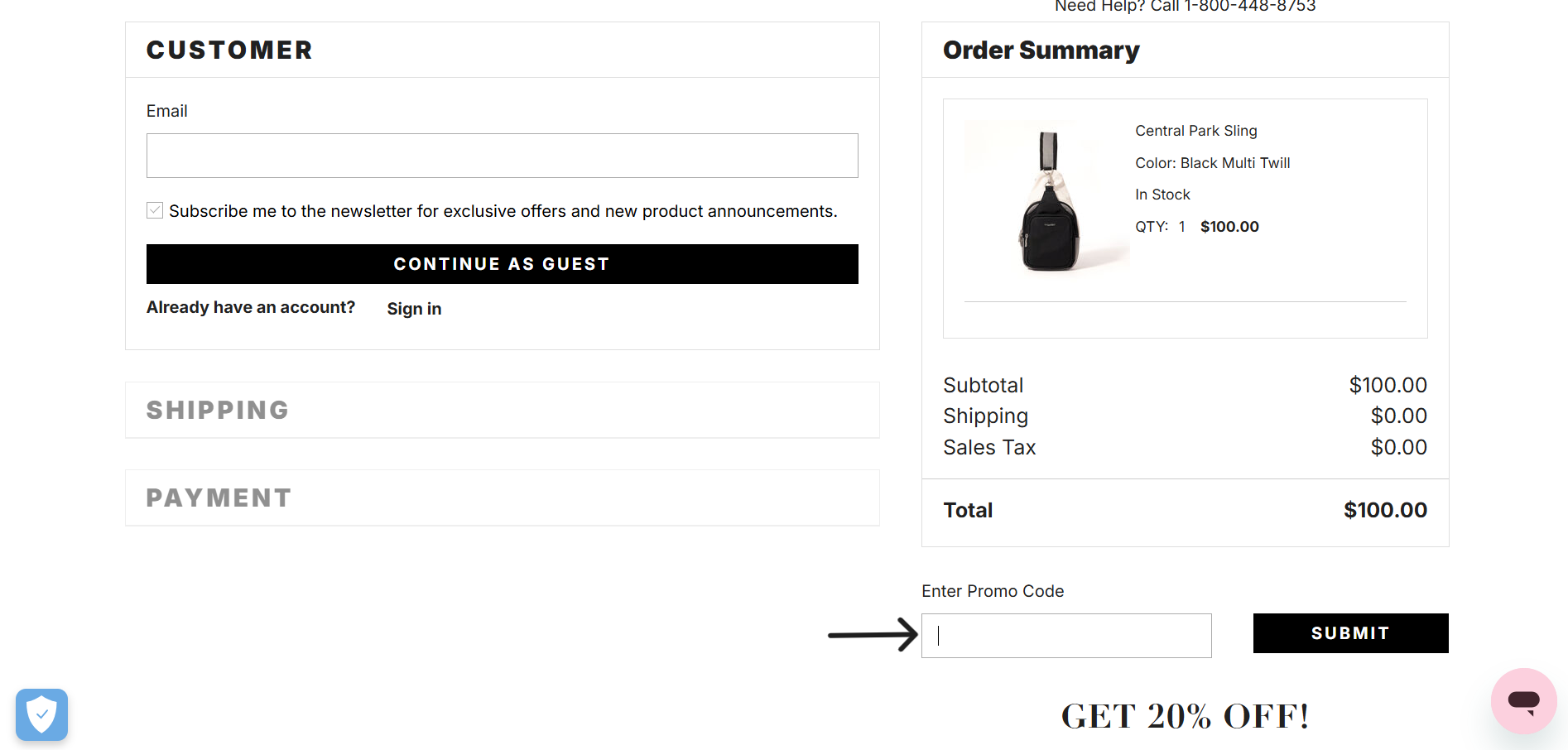1568x750 pixels.
Task: Click the order Total amount
Action: (1385, 510)
